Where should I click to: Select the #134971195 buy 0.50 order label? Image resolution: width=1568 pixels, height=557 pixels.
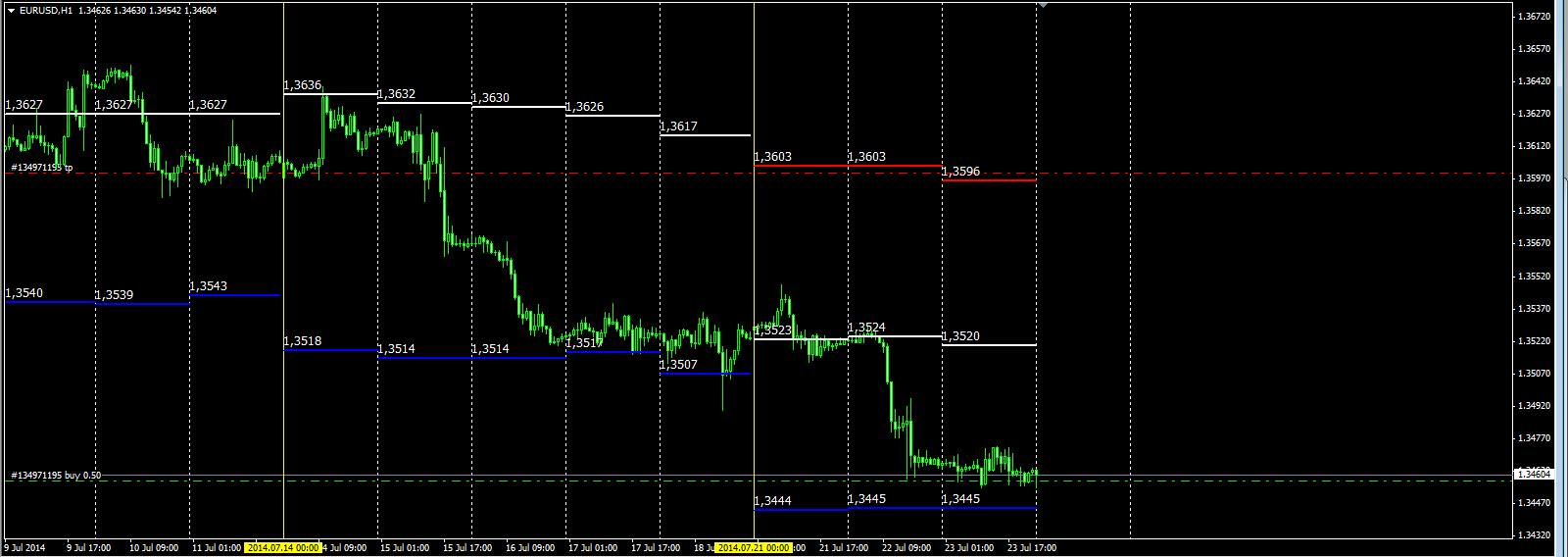coord(56,475)
